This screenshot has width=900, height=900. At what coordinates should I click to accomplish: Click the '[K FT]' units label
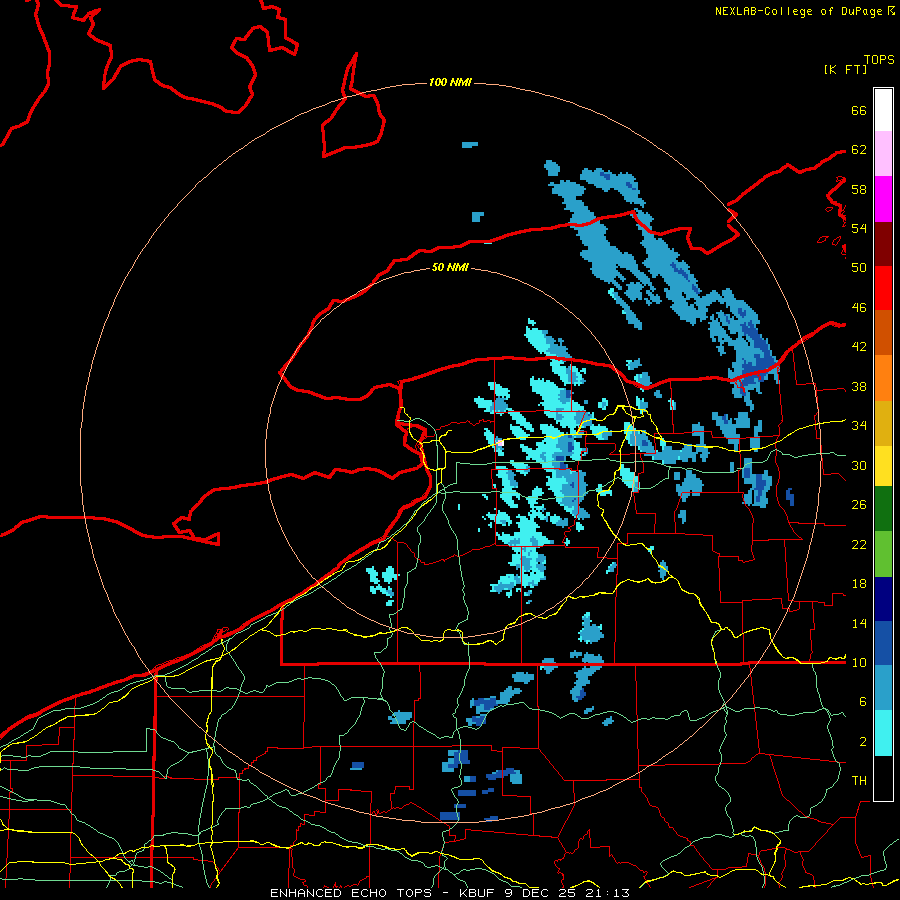pos(845,69)
